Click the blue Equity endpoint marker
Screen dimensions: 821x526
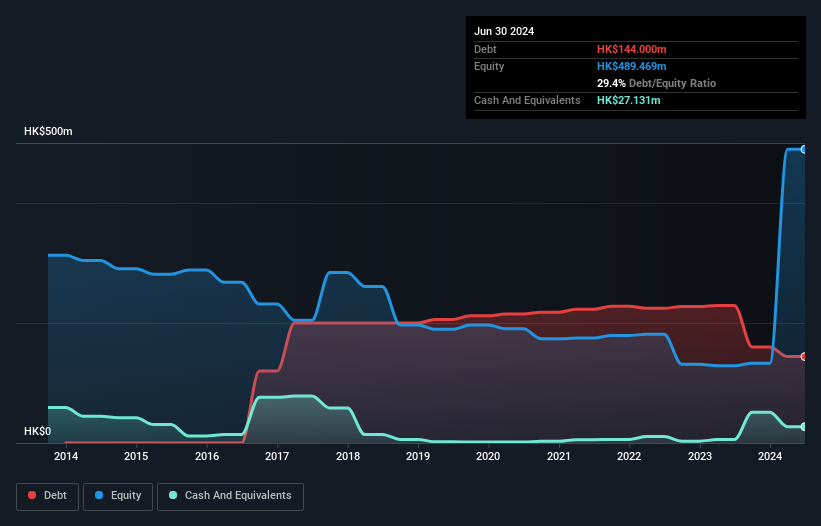coord(803,150)
